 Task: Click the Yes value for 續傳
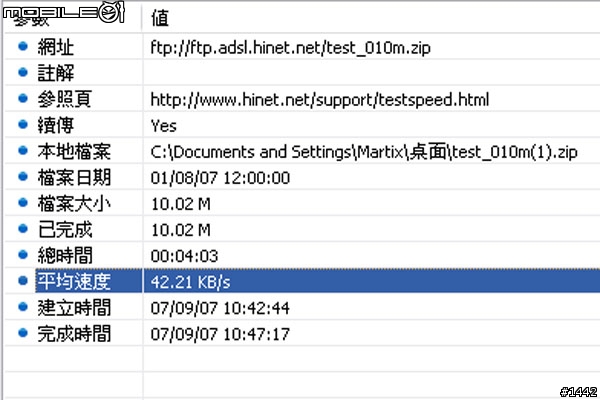163,126
